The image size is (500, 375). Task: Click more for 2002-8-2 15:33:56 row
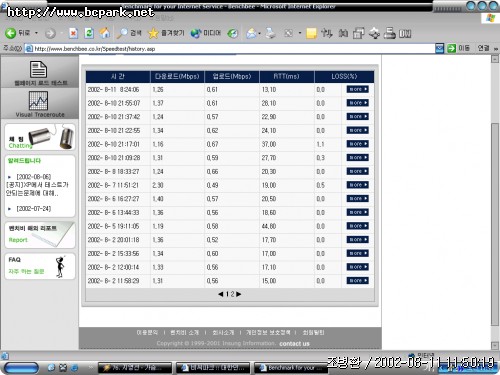[357, 253]
